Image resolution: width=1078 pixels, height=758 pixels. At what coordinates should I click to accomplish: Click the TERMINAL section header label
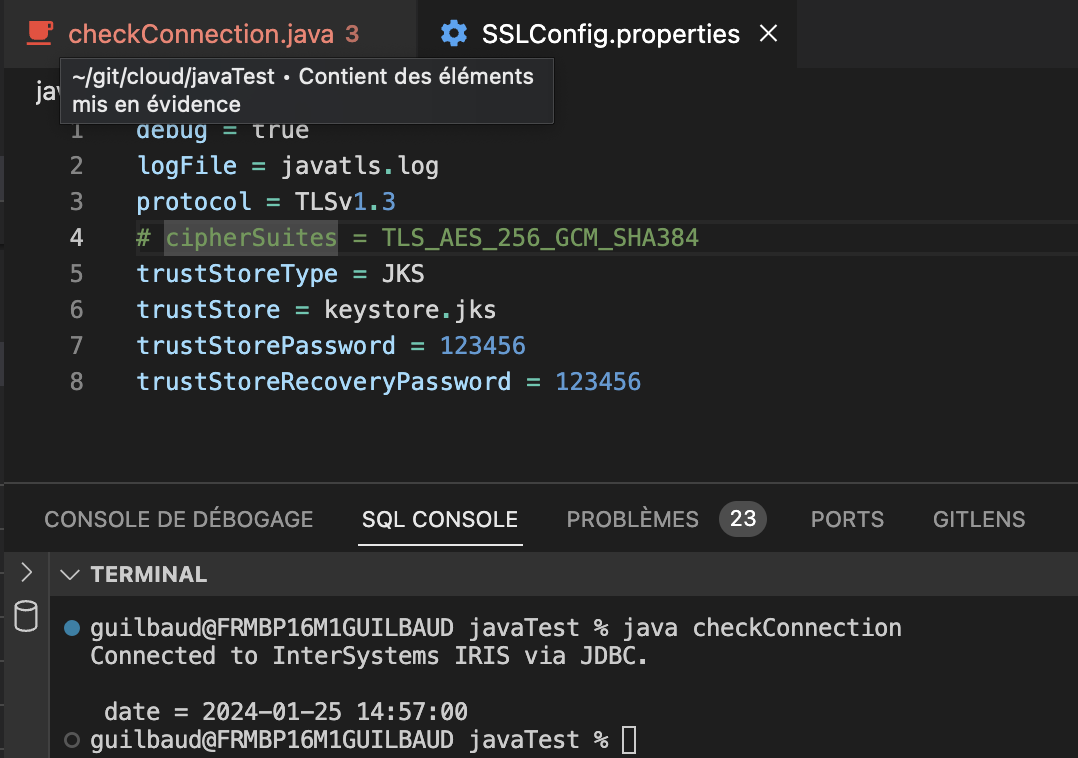click(x=148, y=575)
